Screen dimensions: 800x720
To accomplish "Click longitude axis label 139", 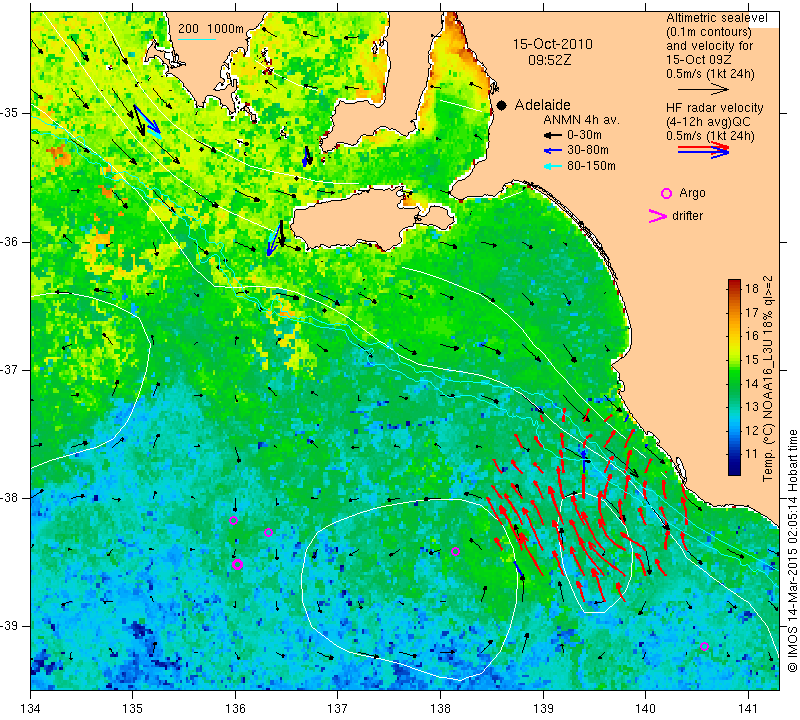I will coord(543,708).
